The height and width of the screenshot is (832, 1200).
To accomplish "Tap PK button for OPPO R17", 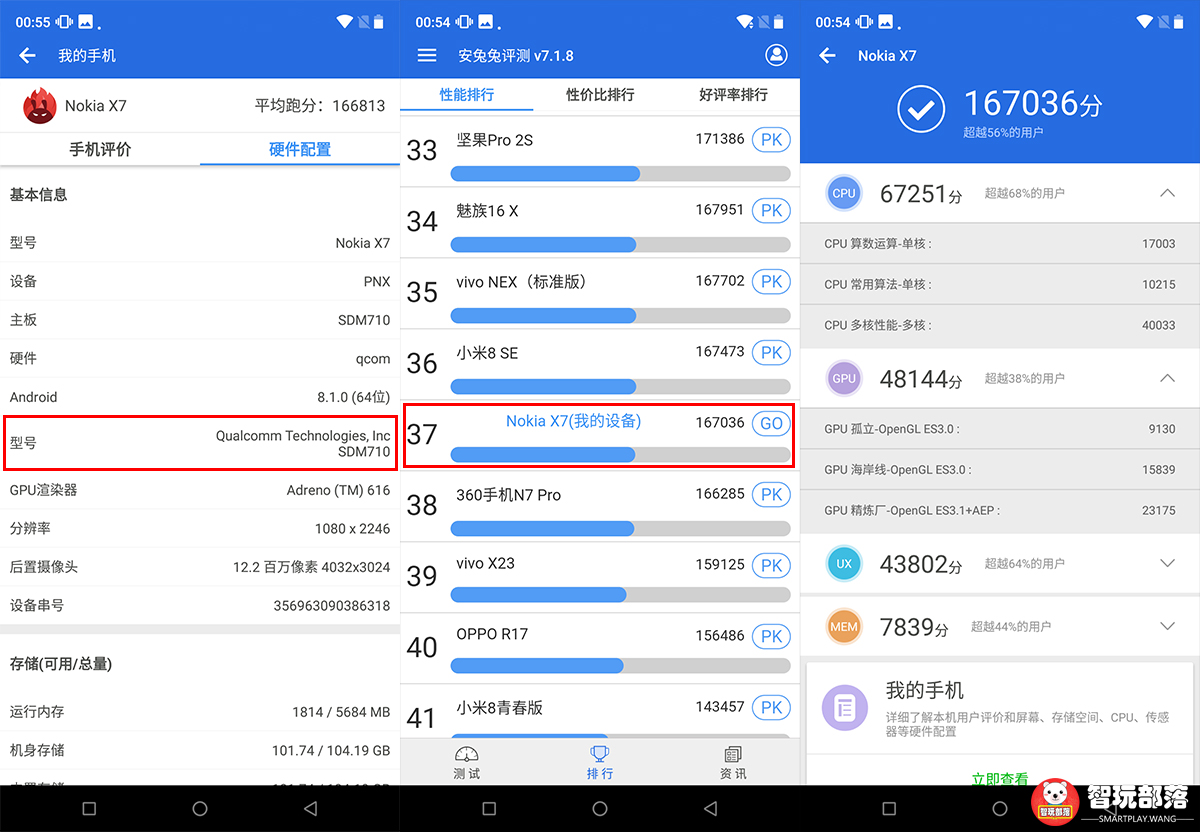I will [771, 637].
